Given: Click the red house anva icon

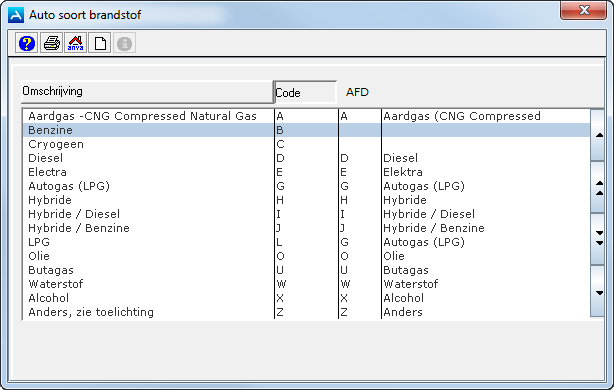Looking at the screenshot, I should point(76,43).
